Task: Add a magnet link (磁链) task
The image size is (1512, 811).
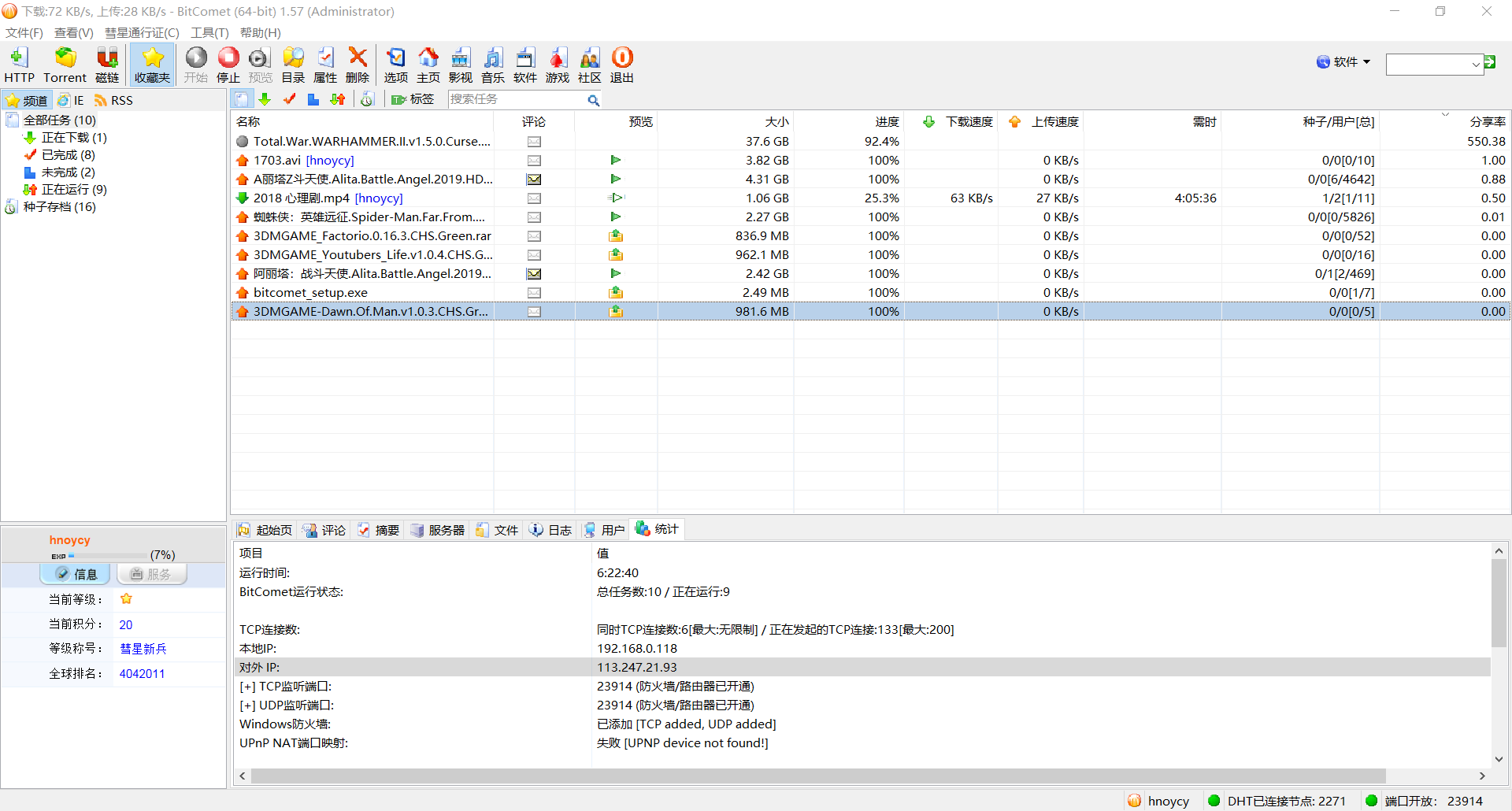Action: click(x=107, y=65)
